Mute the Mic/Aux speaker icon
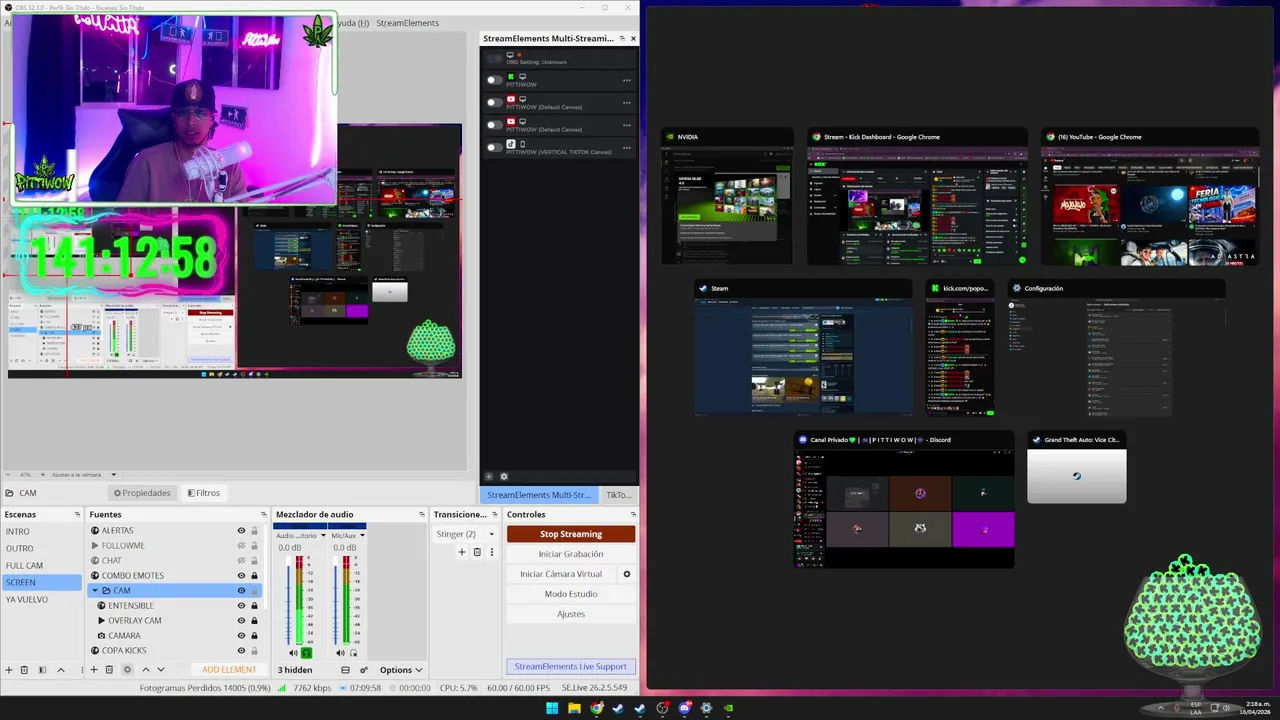 pos(340,653)
